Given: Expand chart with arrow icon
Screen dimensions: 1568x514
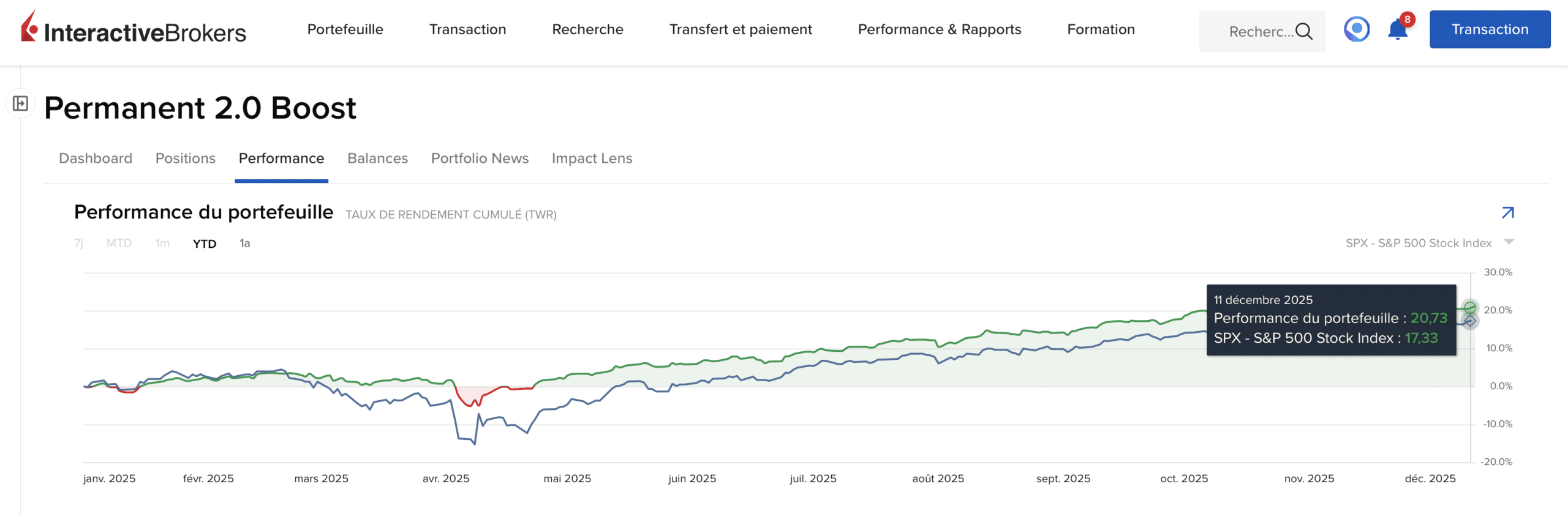Looking at the screenshot, I should click(1507, 212).
